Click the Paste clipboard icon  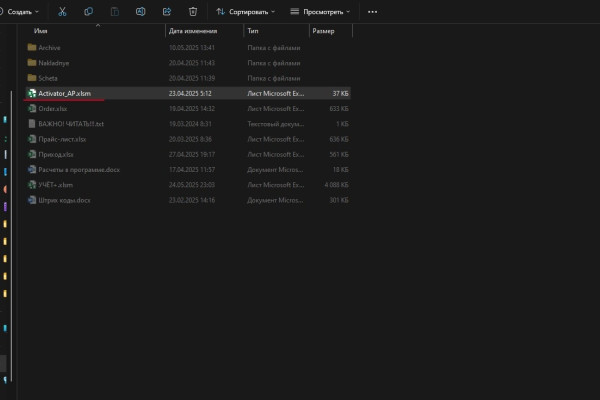(x=114, y=12)
